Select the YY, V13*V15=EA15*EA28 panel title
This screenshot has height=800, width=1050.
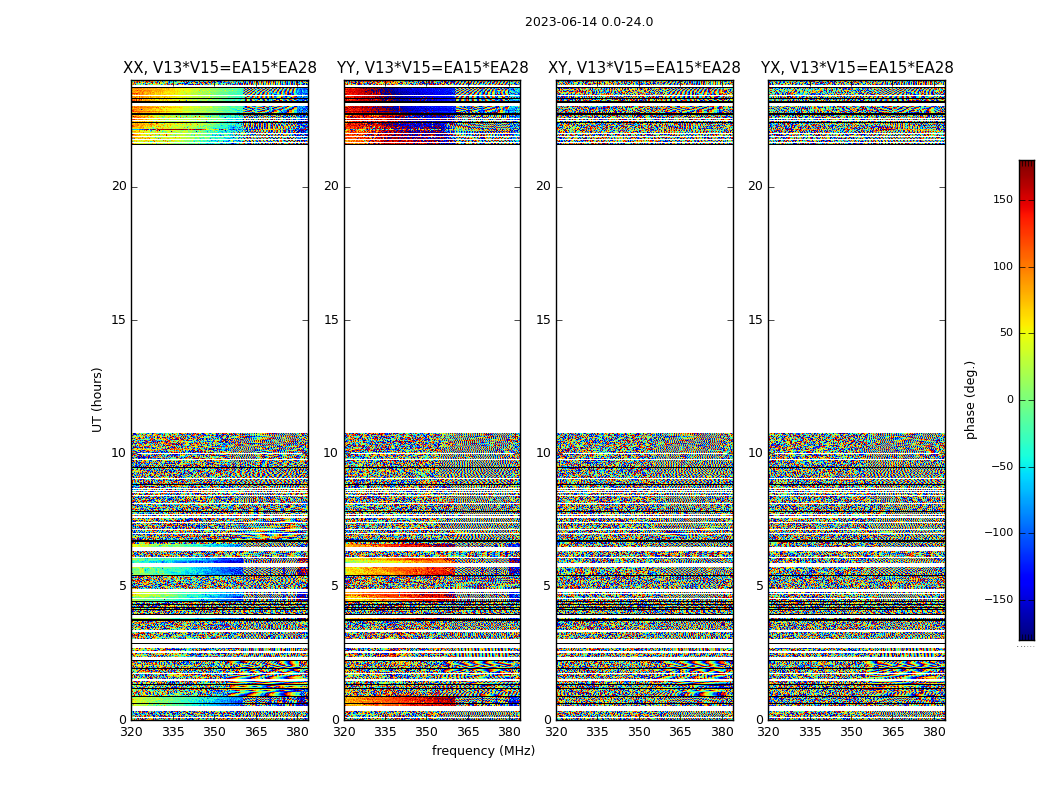(433, 68)
